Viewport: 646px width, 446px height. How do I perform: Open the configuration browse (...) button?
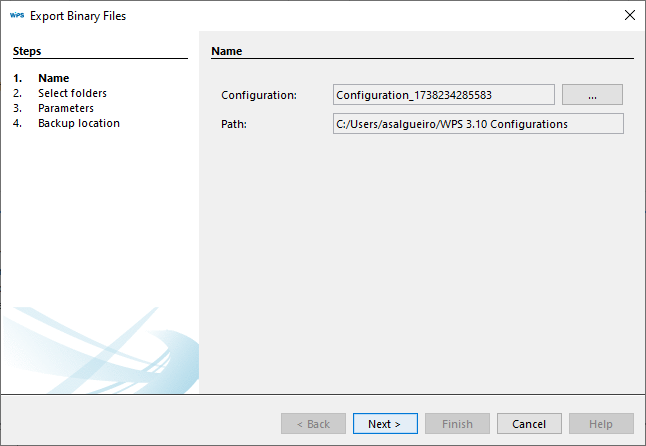tap(592, 95)
